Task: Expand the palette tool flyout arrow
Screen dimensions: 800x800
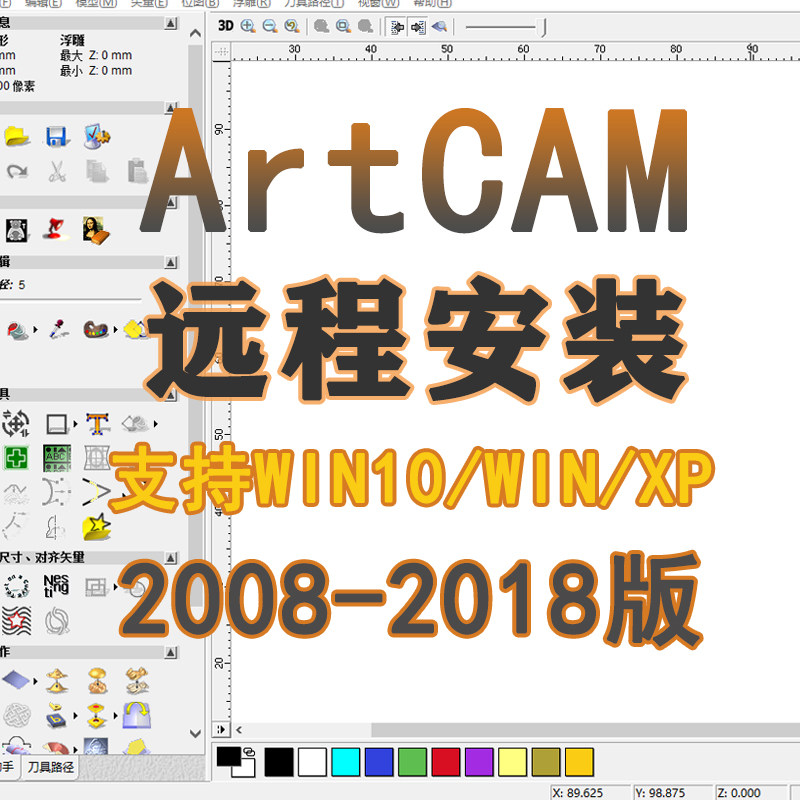Action: click(x=116, y=330)
